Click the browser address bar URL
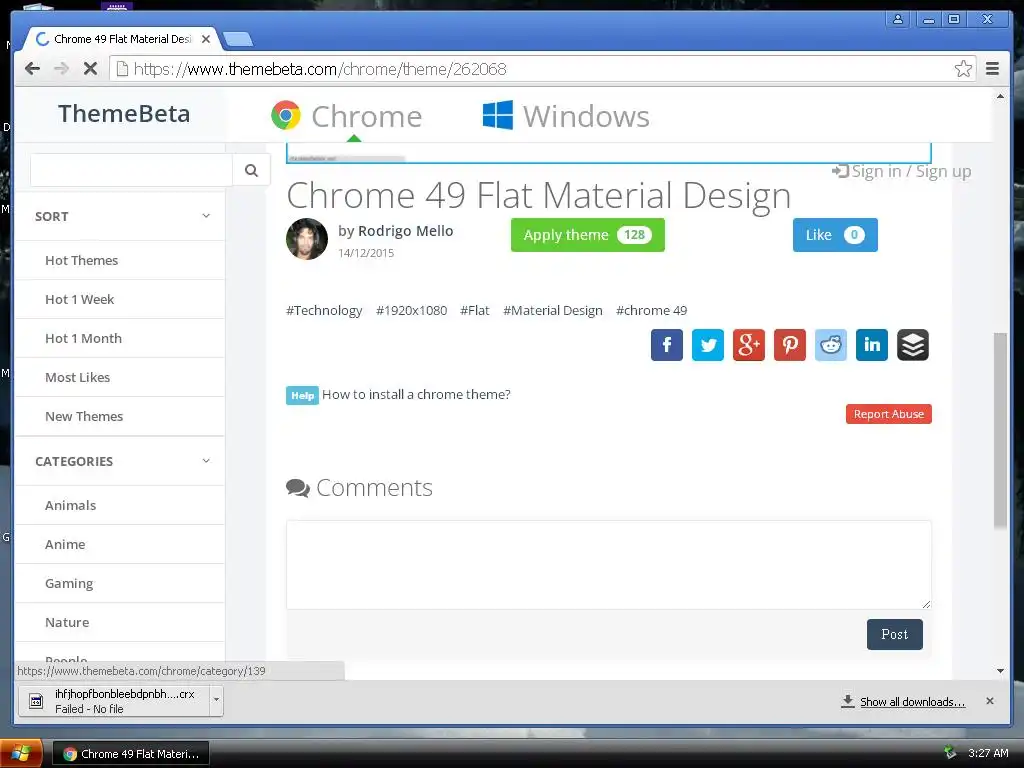Viewport: 1024px width, 768px height. tap(320, 69)
